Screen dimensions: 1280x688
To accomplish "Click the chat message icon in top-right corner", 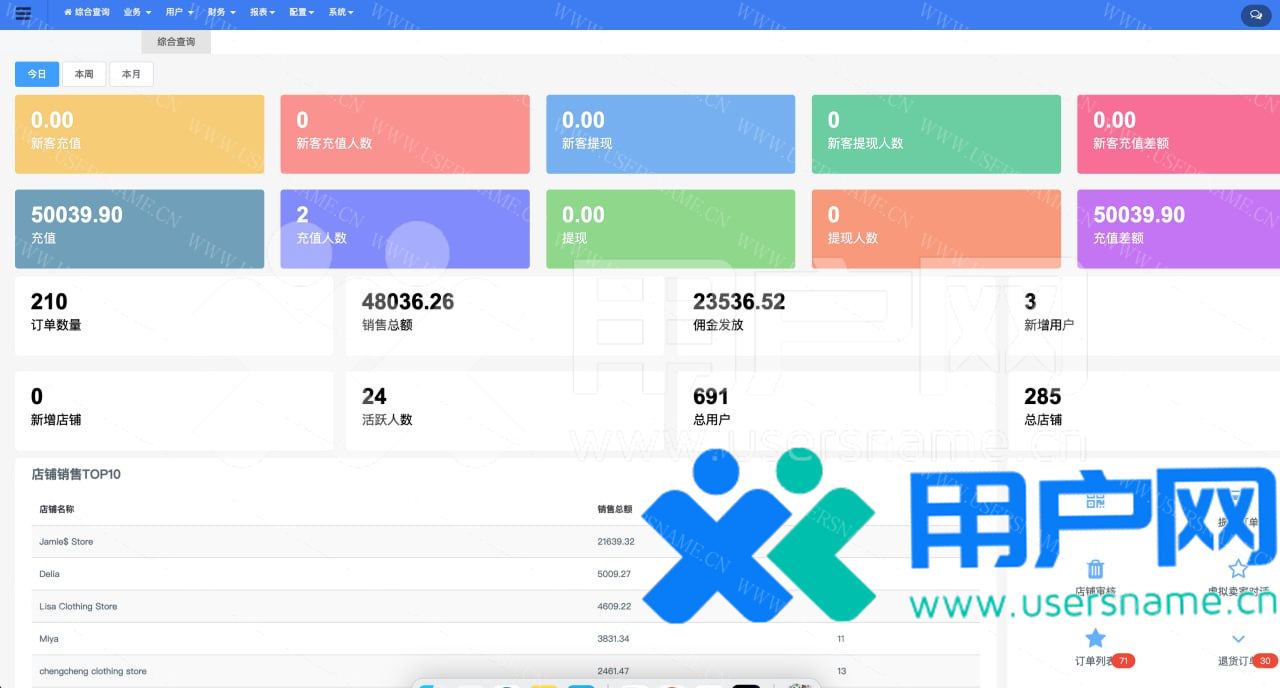I will click(x=1256, y=15).
